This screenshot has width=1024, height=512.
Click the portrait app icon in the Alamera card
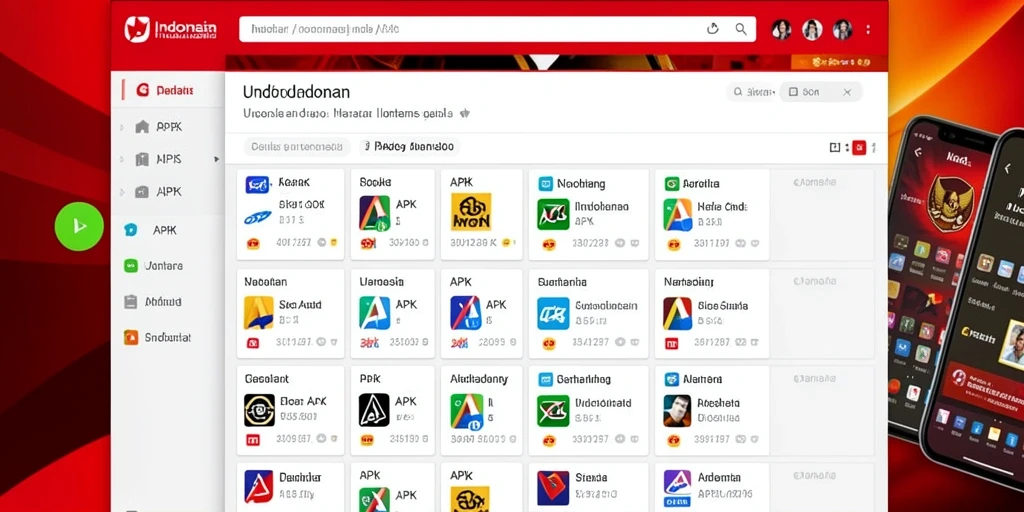tap(677, 411)
